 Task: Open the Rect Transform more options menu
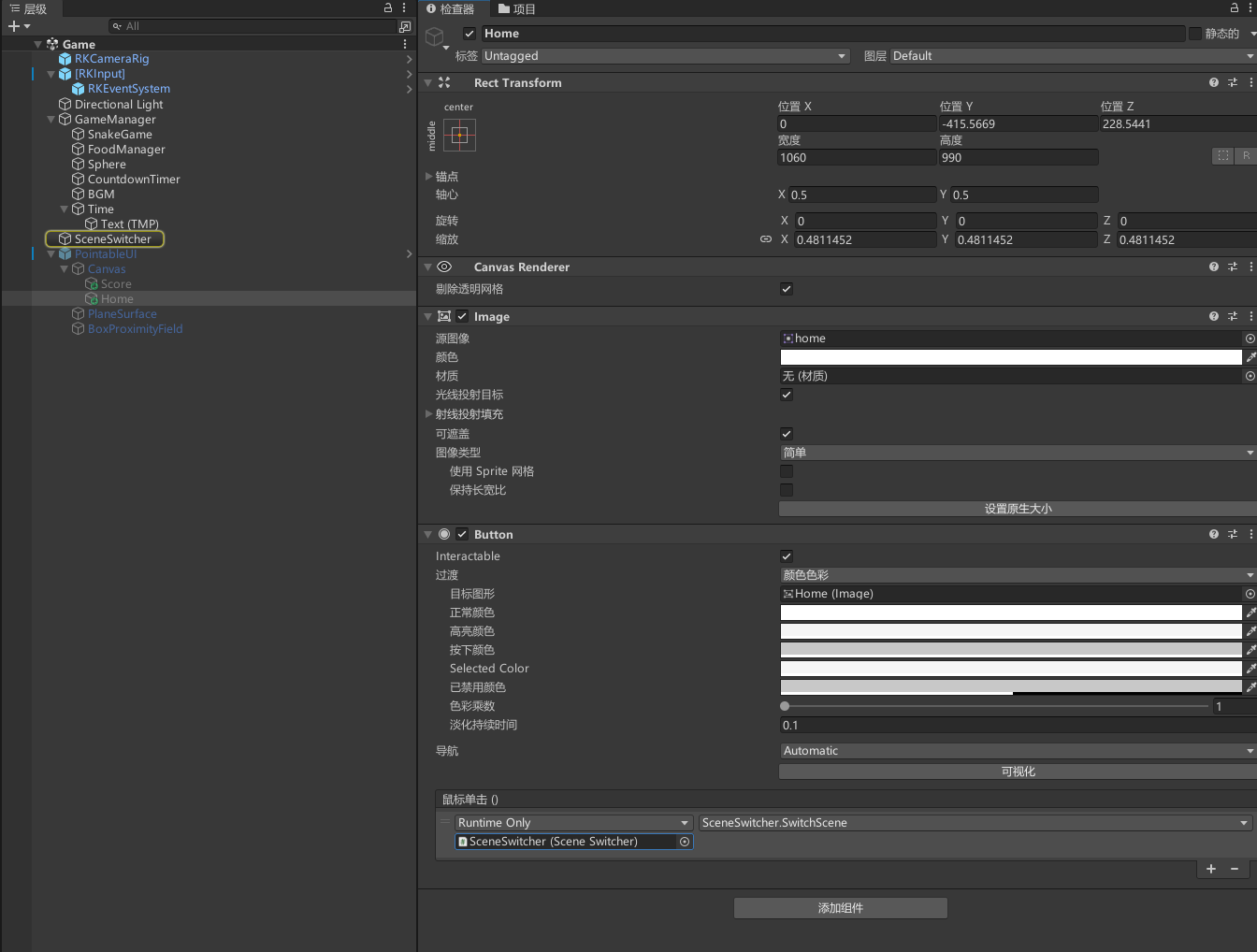pyautogui.click(x=1250, y=82)
